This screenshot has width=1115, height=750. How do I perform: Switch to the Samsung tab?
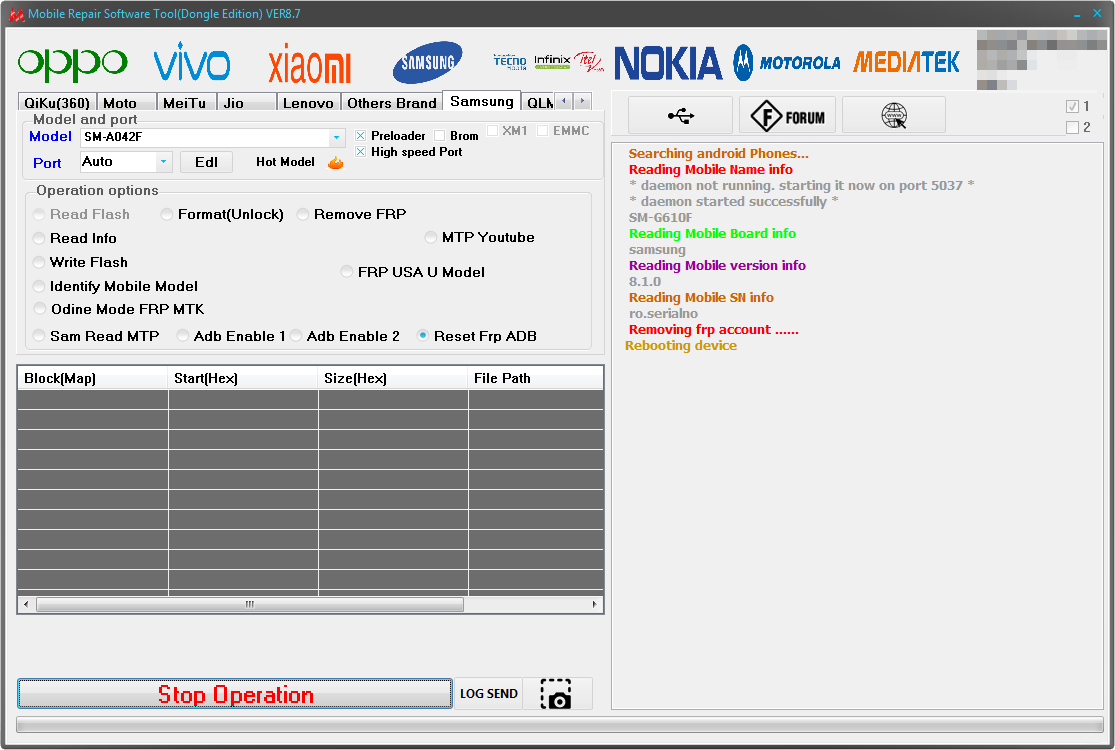(x=481, y=101)
